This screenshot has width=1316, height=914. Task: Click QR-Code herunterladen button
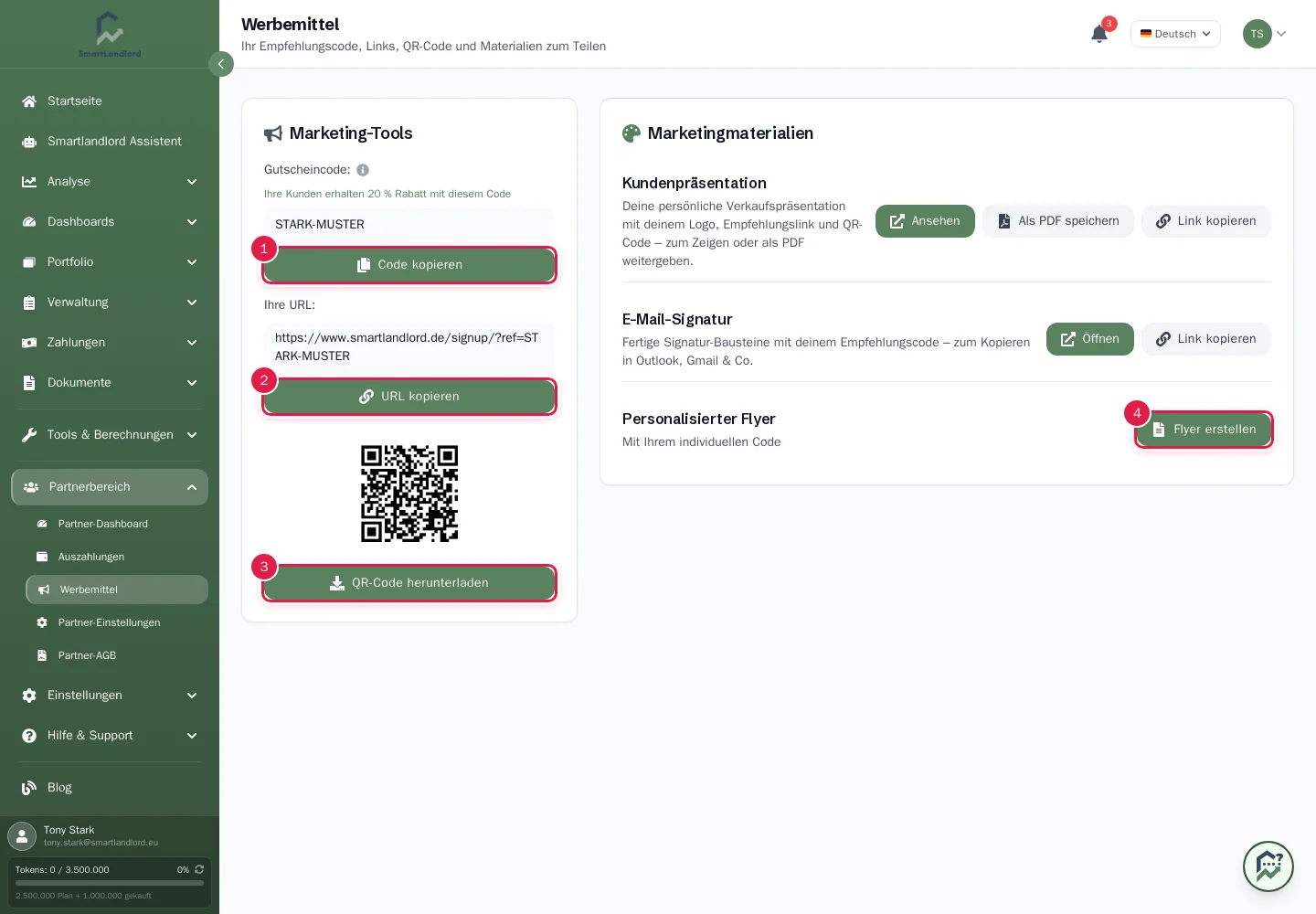pyautogui.click(x=409, y=583)
